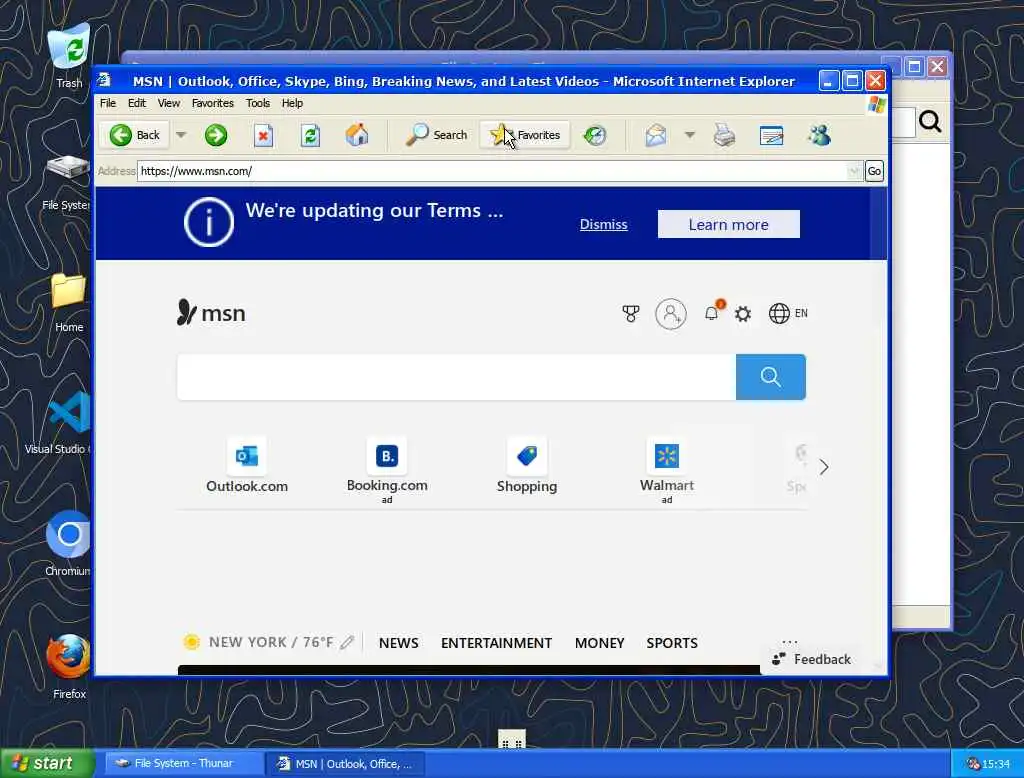Open the Tools menu
Screen dimensions: 1024x778
(257, 103)
